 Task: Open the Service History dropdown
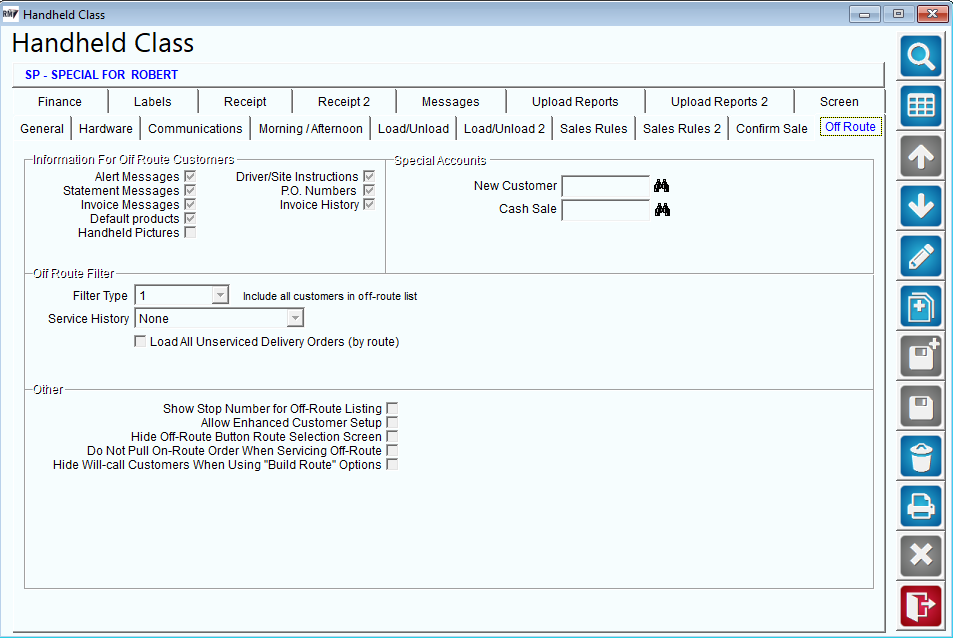(x=295, y=318)
